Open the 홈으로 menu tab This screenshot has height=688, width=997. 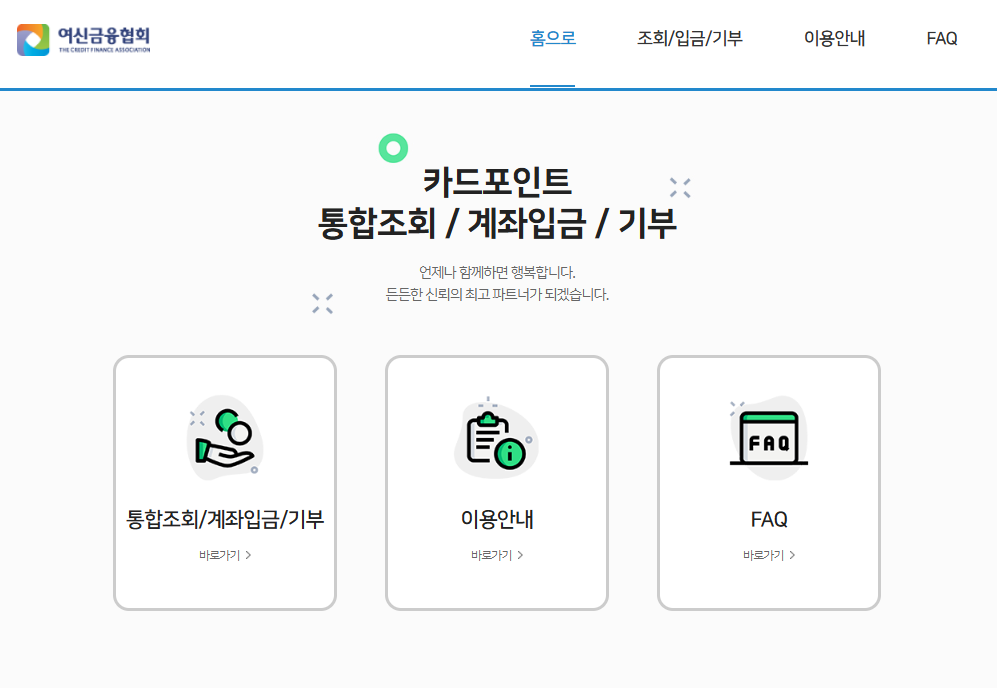[x=553, y=38]
